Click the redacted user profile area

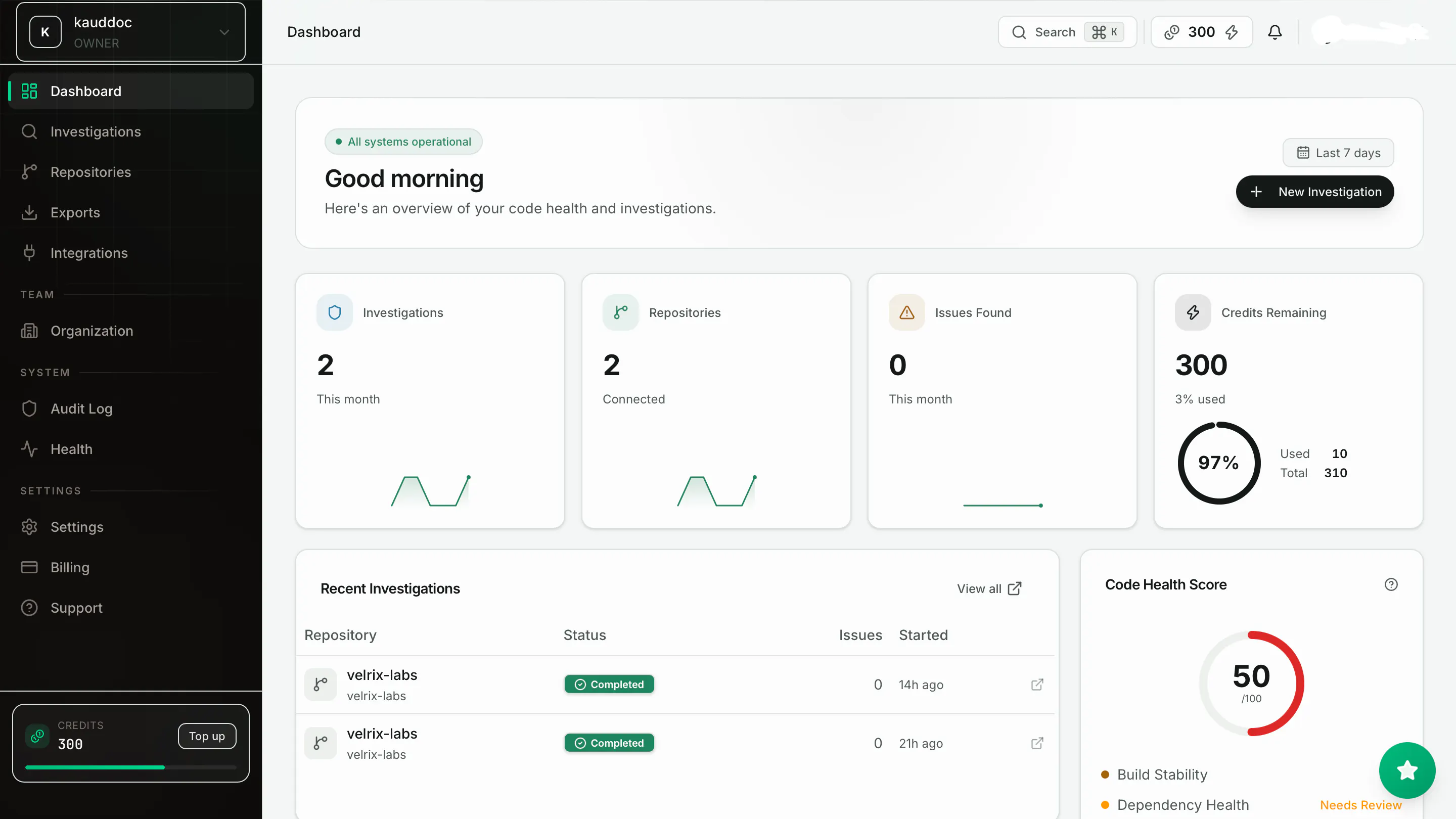click(x=1370, y=31)
